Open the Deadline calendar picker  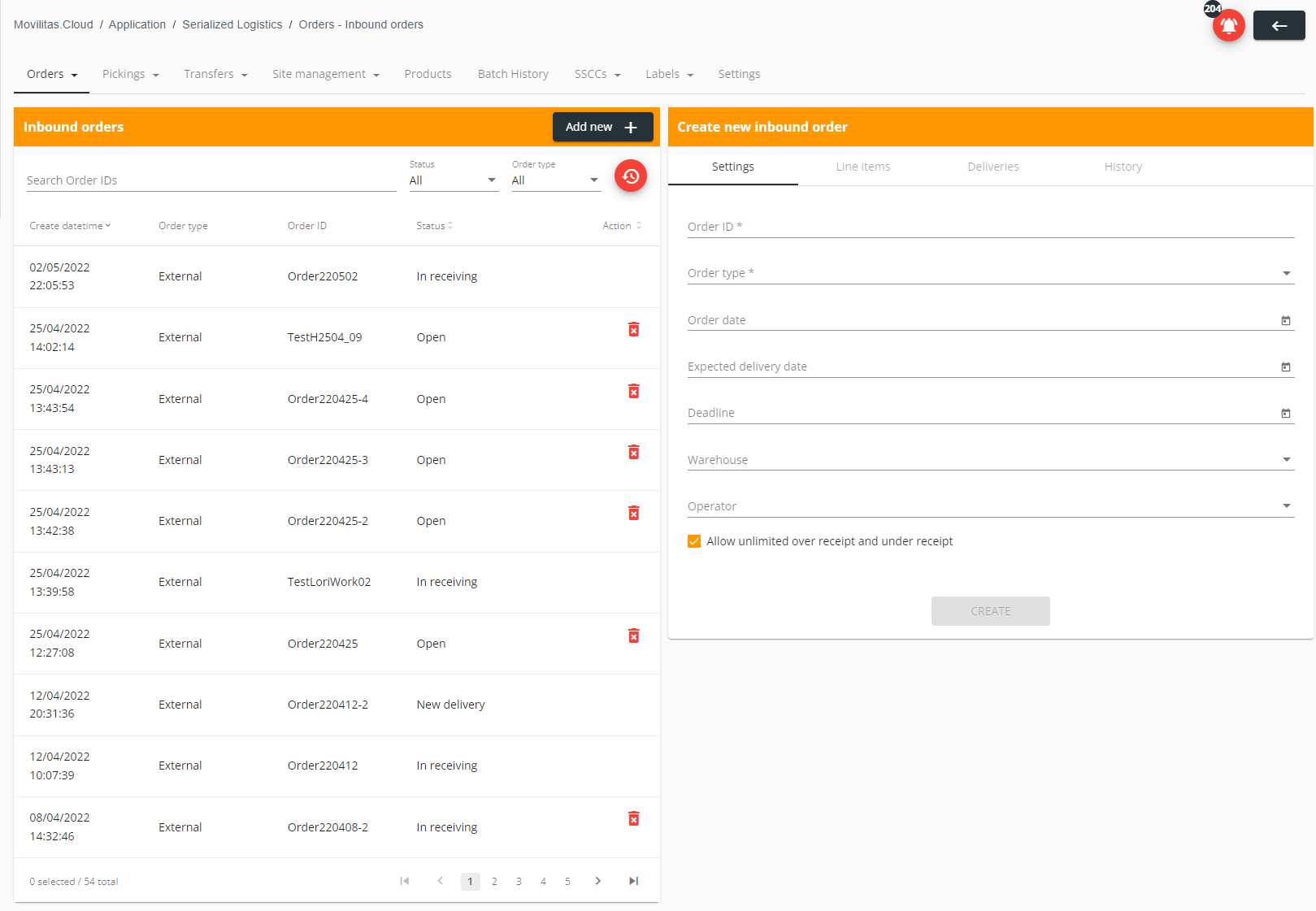(1285, 413)
